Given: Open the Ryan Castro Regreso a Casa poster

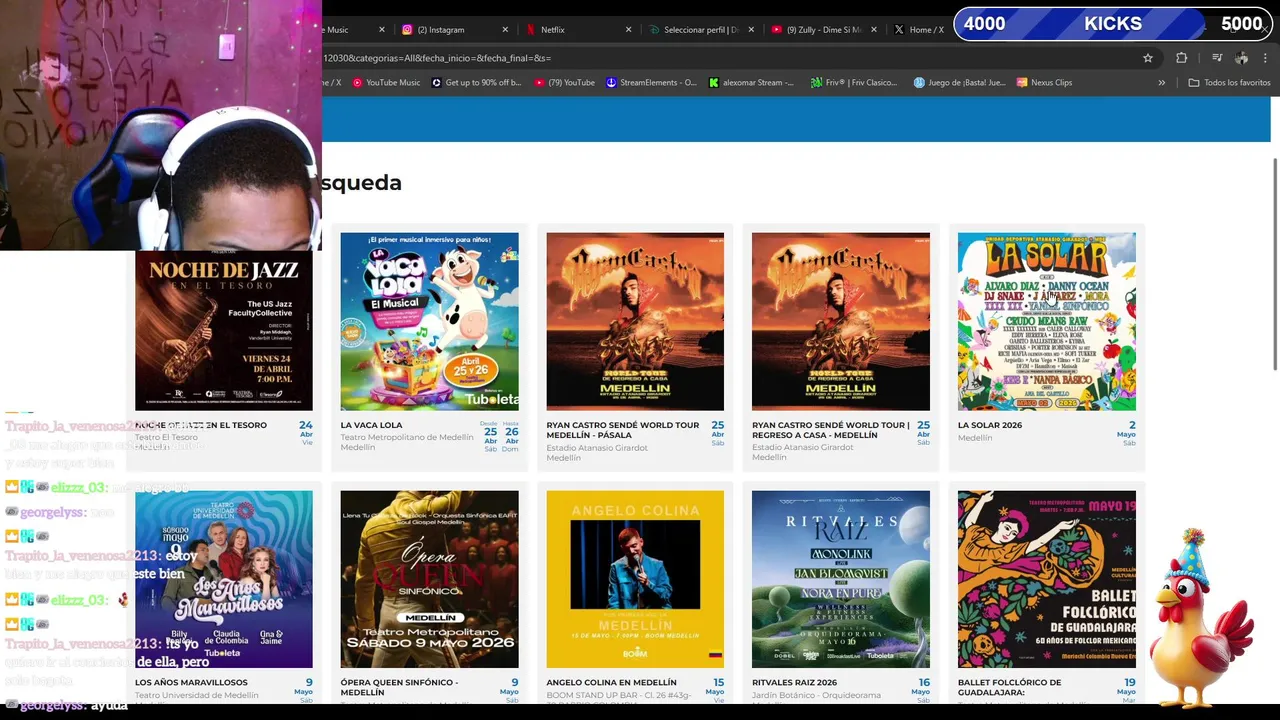Looking at the screenshot, I should tap(841, 321).
